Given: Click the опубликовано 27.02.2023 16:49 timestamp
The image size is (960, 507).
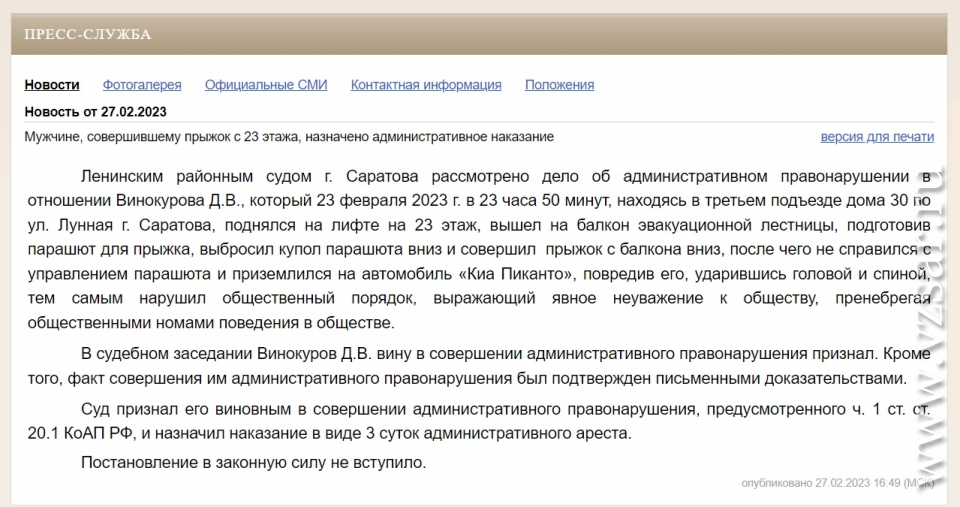Looking at the screenshot, I should (838, 483).
